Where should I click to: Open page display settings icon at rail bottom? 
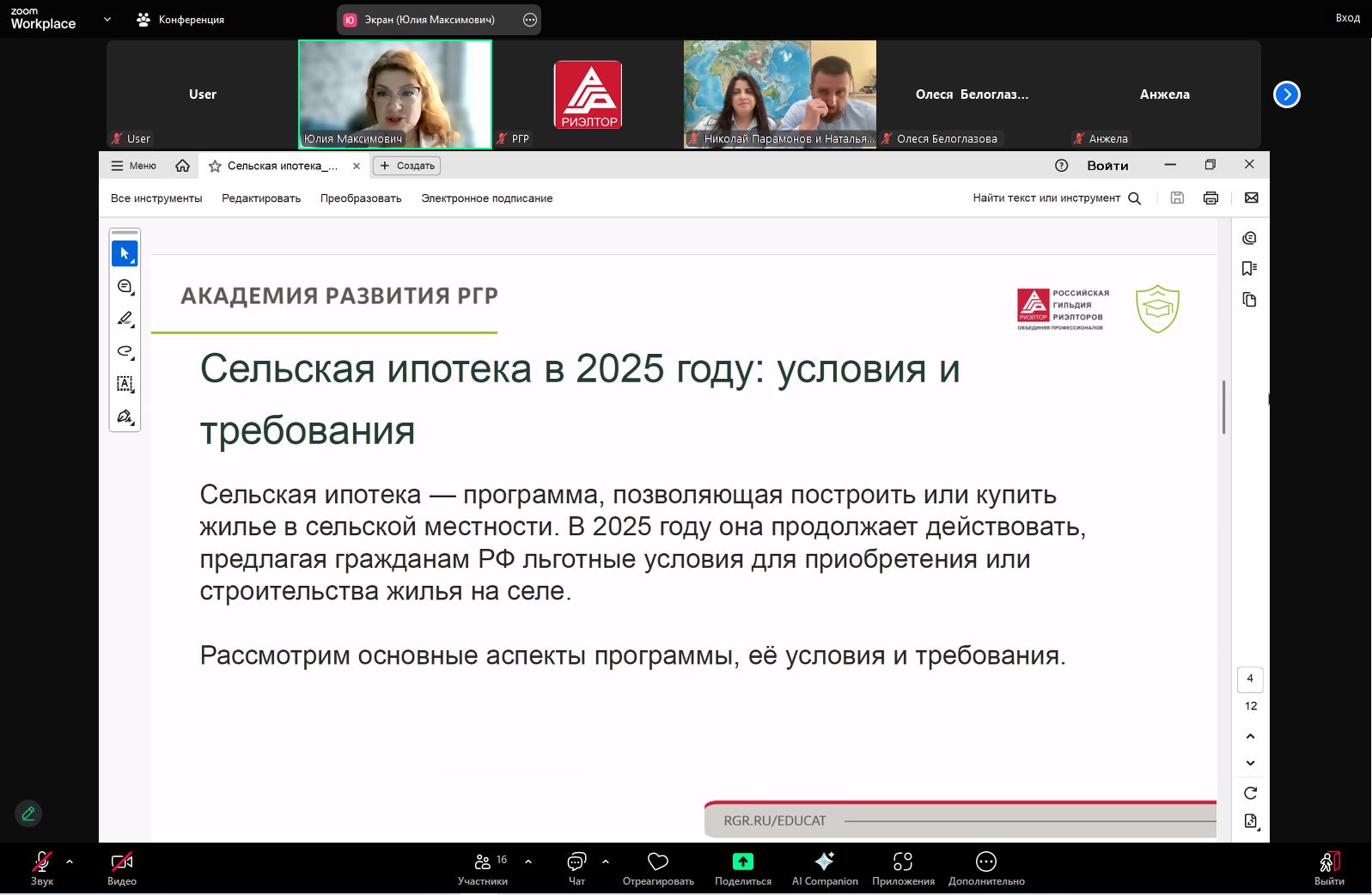(1250, 821)
